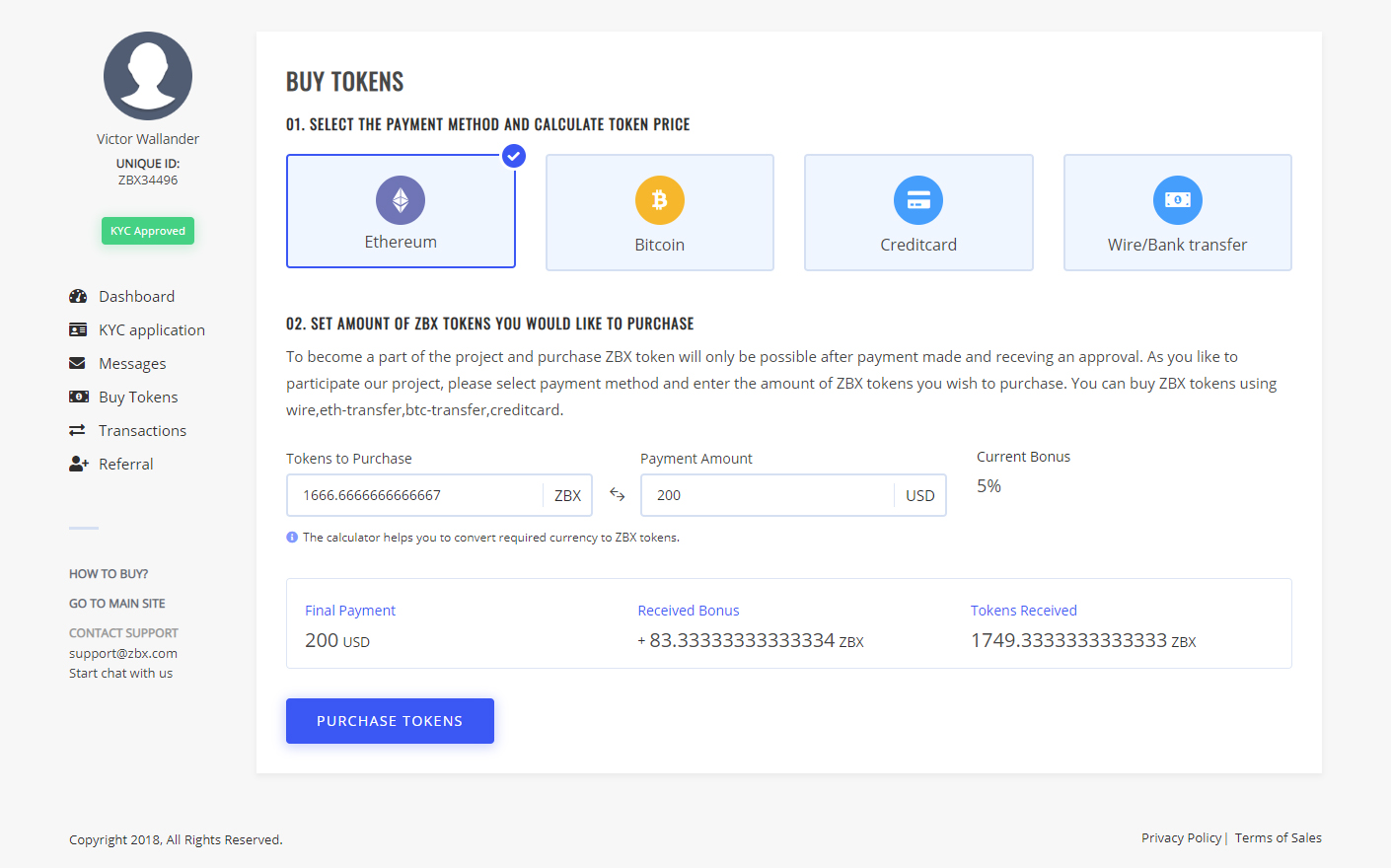Click the Referral user-plus icon
The height and width of the screenshot is (868, 1391).
79,464
